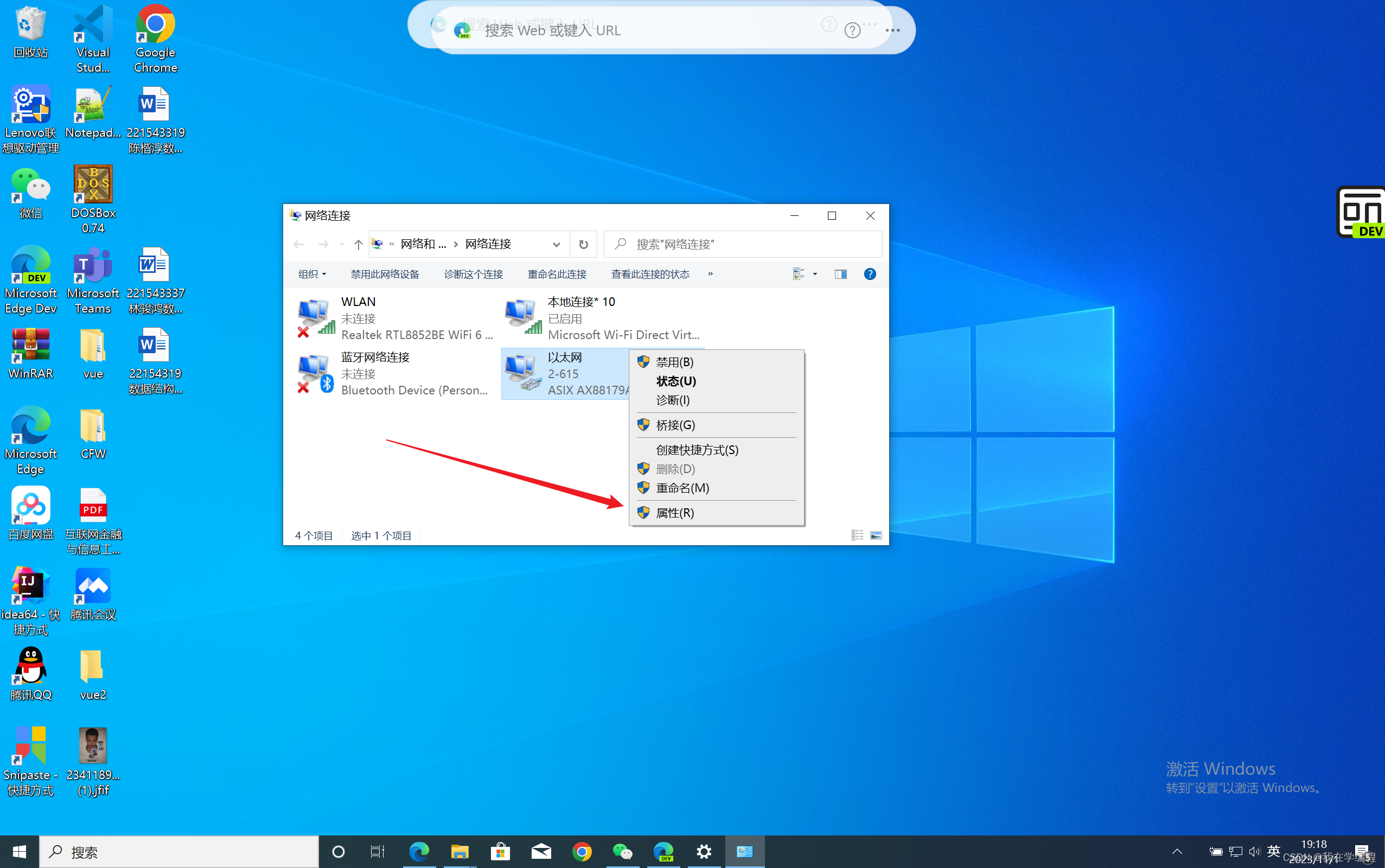Open Settings gear in the taskbar
This screenshot has width=1385, height=868.
[704, 852]
